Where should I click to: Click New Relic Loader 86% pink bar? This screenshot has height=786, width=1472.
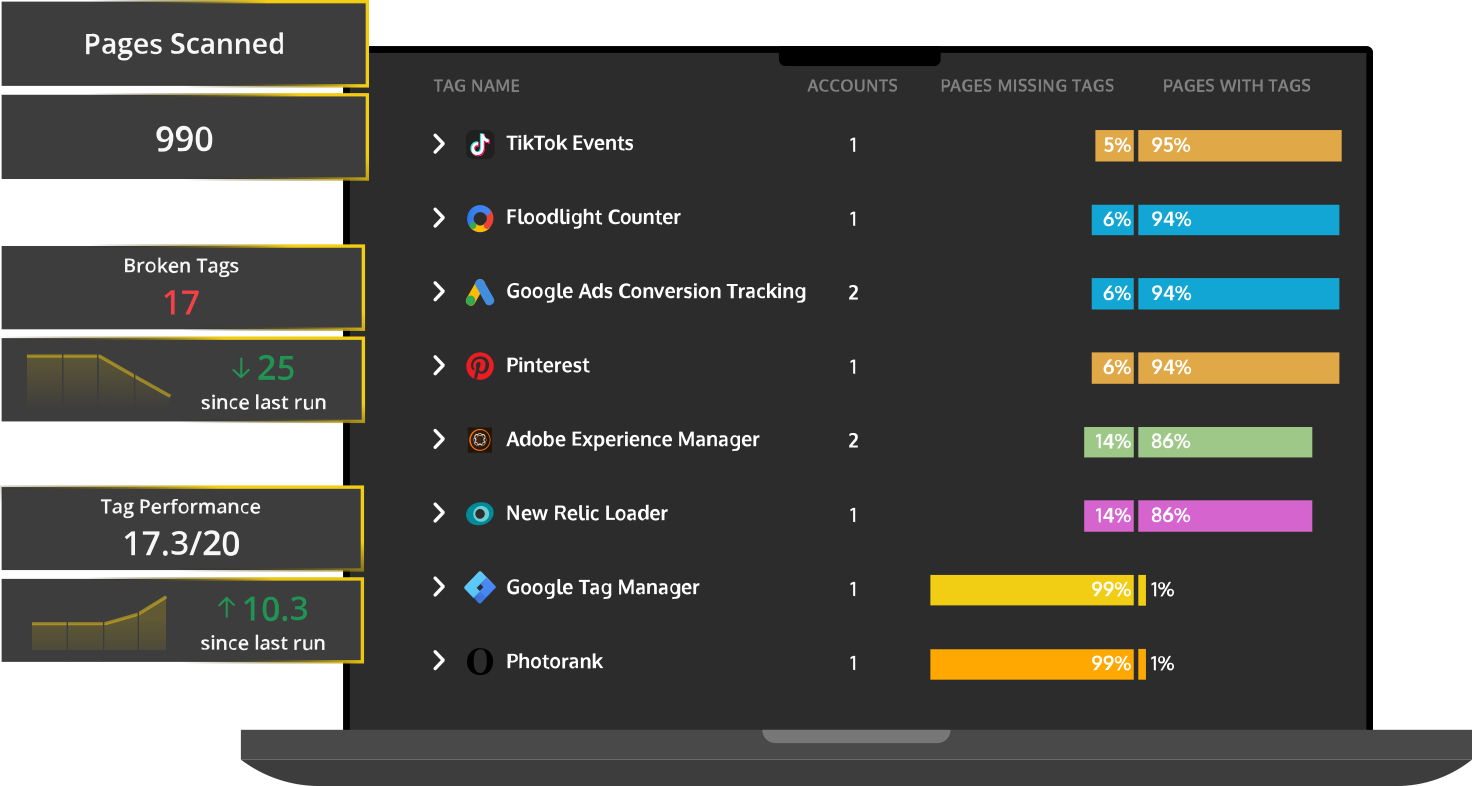click(x=1225, y=516)
